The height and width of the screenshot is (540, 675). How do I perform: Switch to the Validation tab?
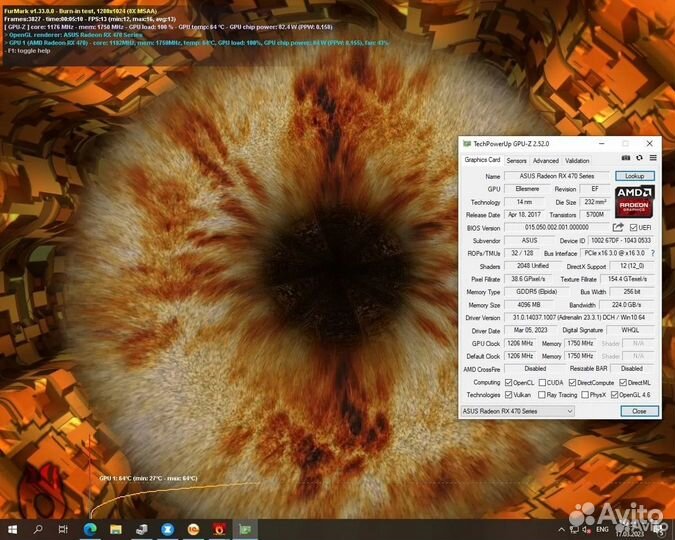pos(577,160)
